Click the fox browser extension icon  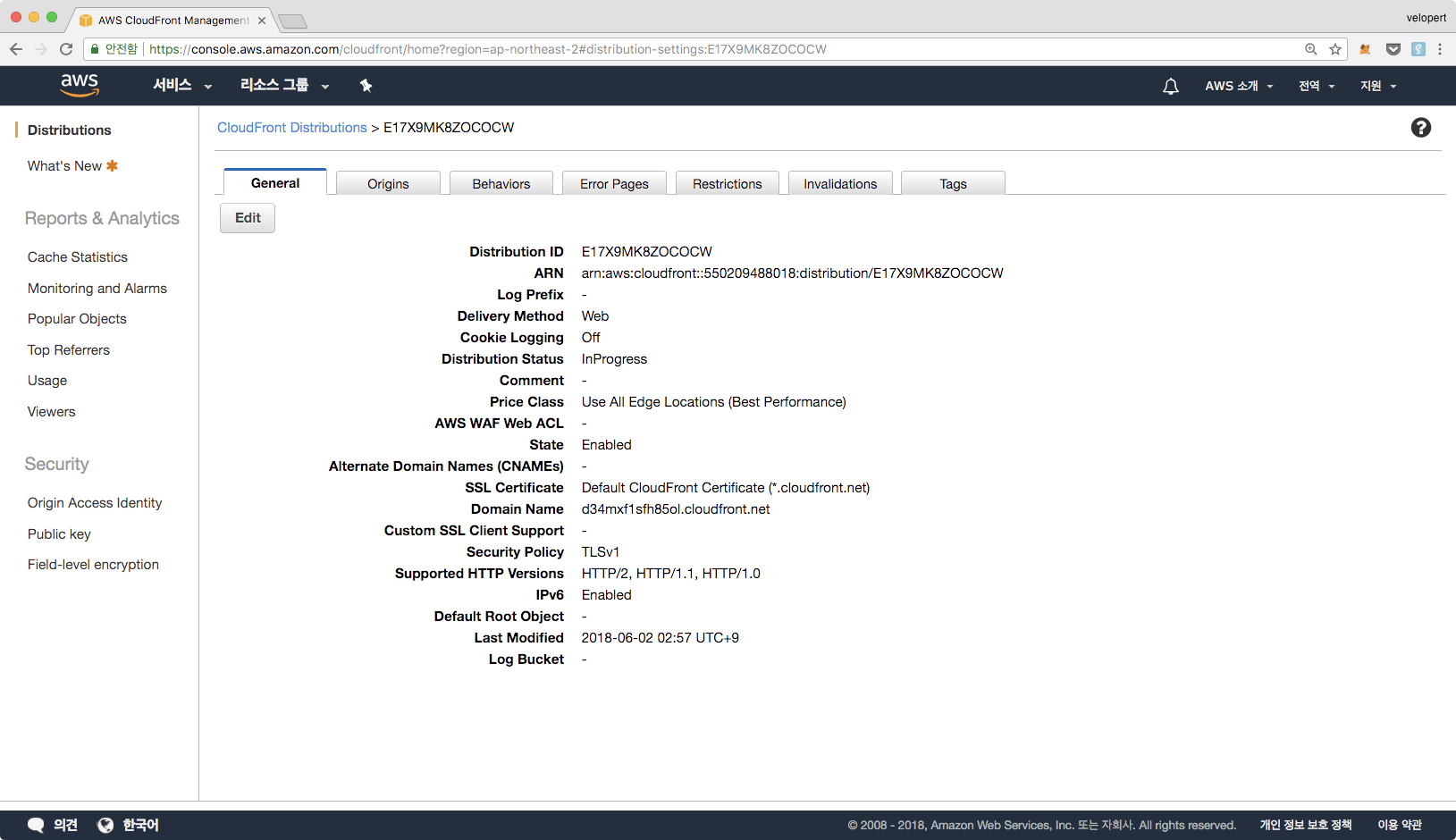click(1365, 49)
